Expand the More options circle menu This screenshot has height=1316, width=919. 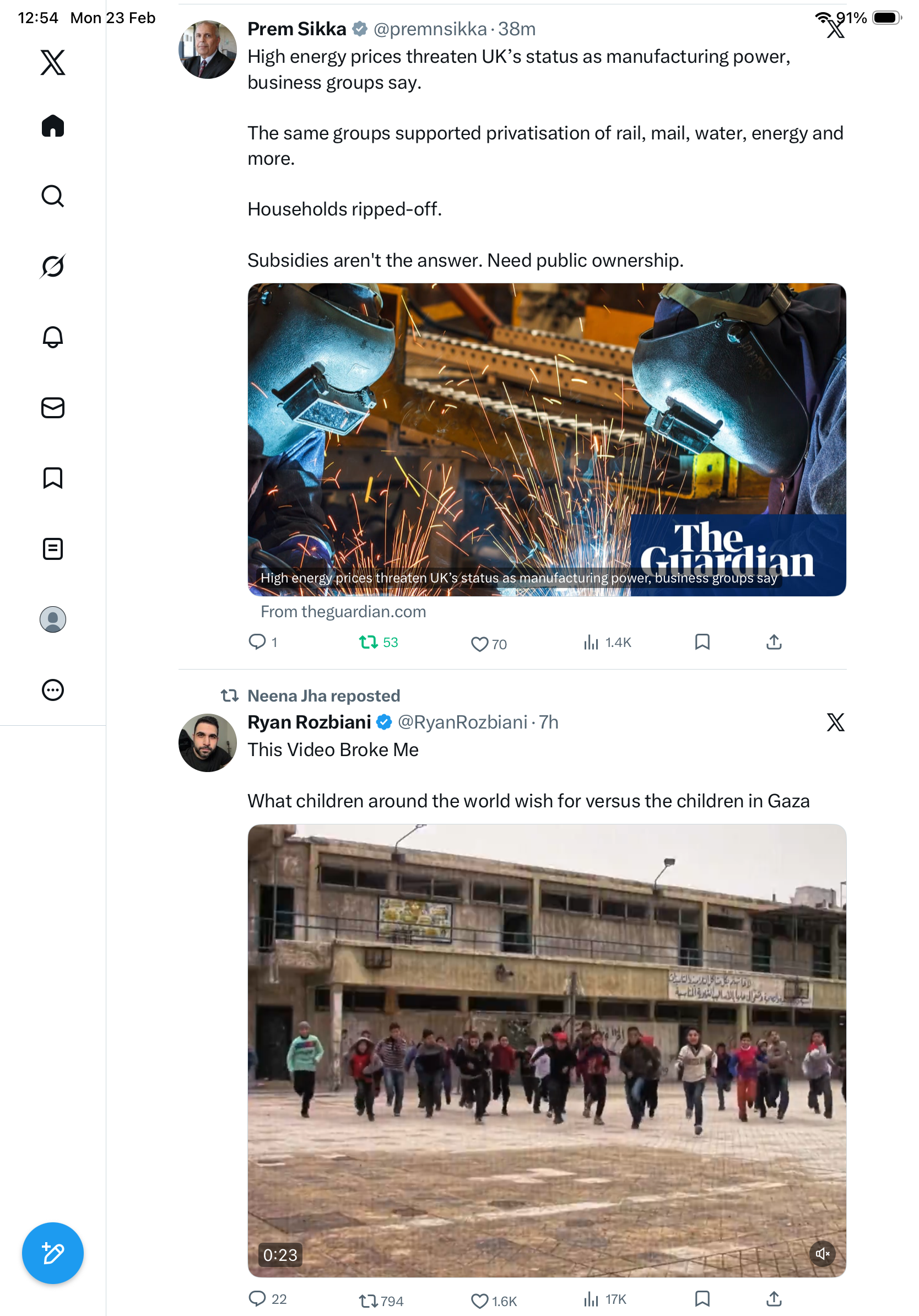click(x=53, y=690)
